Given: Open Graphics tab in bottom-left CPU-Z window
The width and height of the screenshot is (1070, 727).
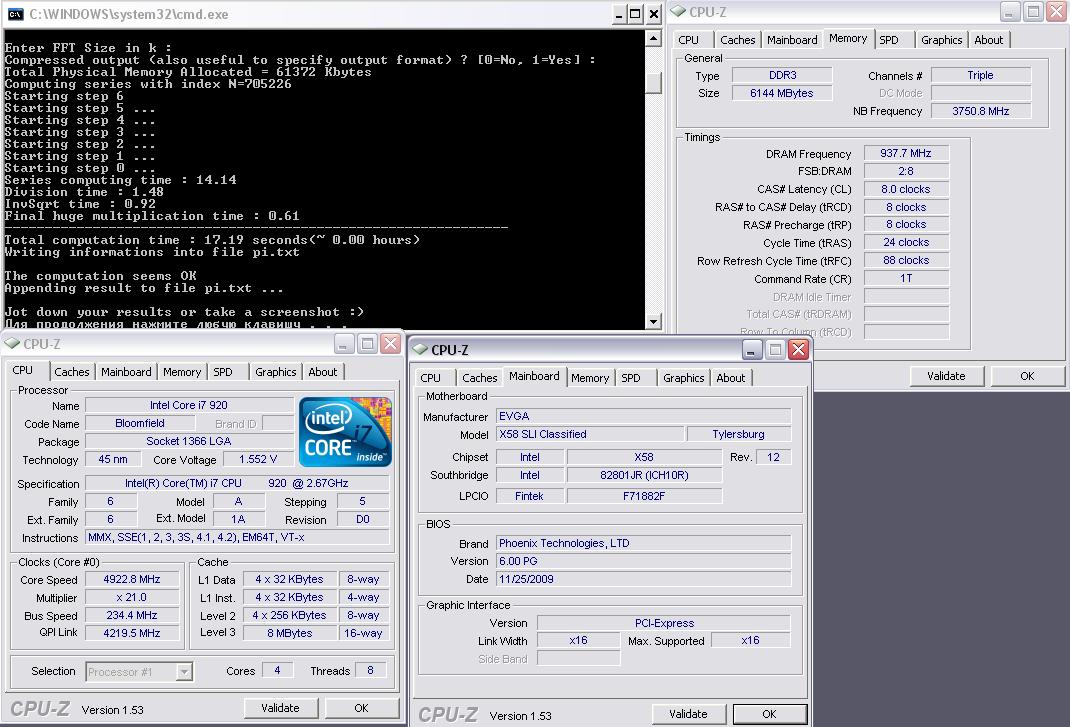Looking at the screenshot, I should tap(276, 372).
